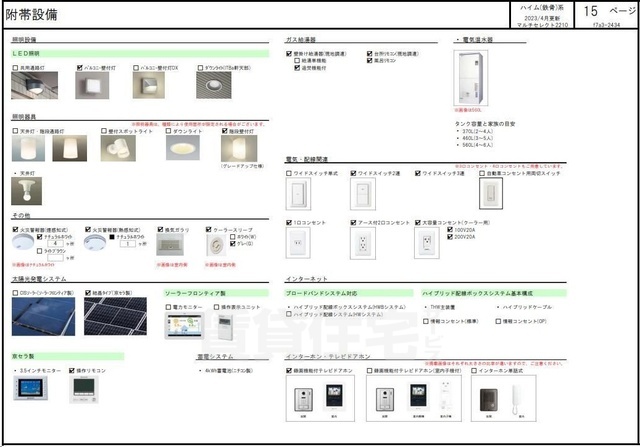Check the 電力モニター checkbox
Screen dimensions: 640x447
coord(168,307)
